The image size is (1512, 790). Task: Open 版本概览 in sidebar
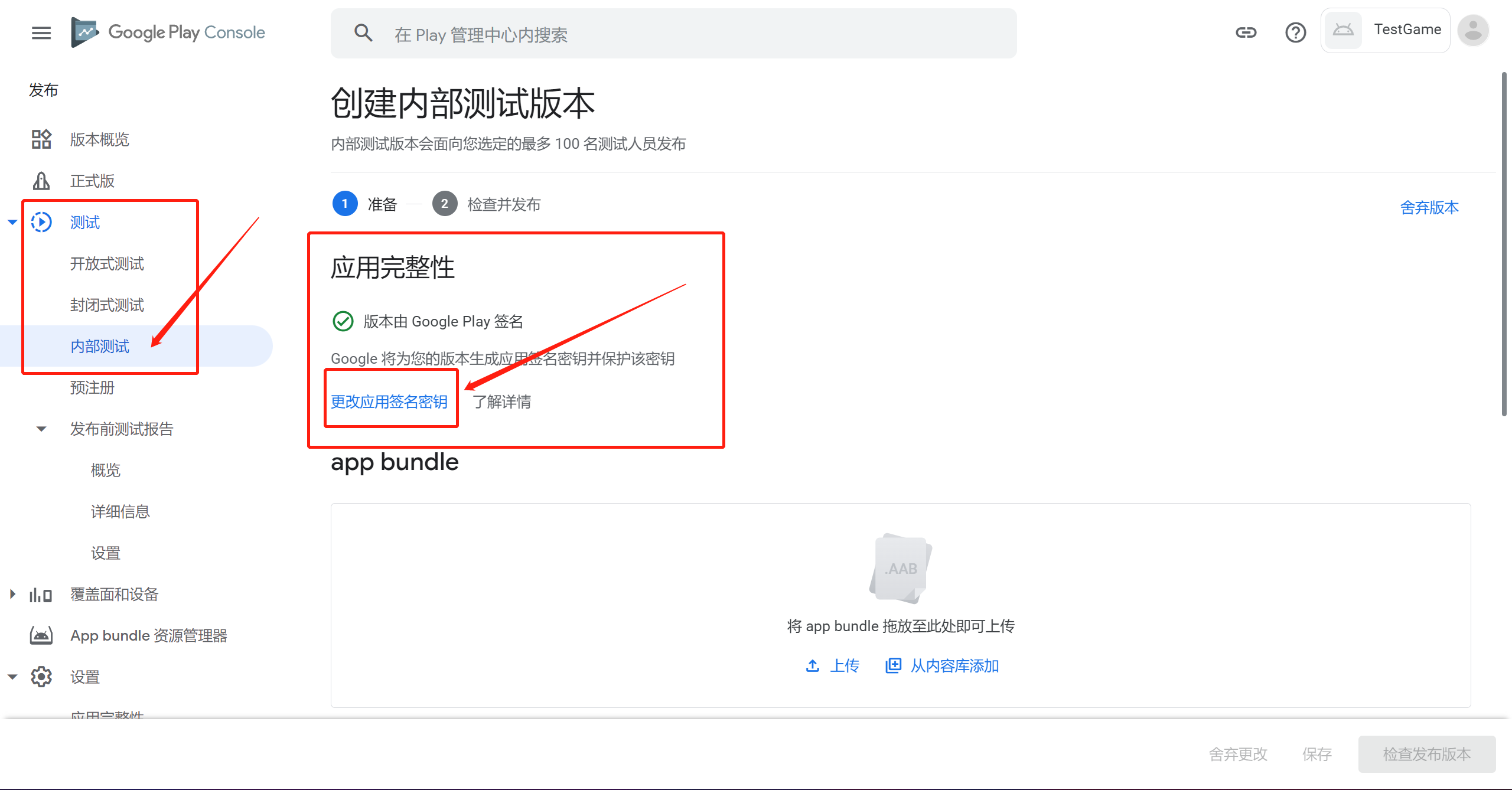[100, 140]
